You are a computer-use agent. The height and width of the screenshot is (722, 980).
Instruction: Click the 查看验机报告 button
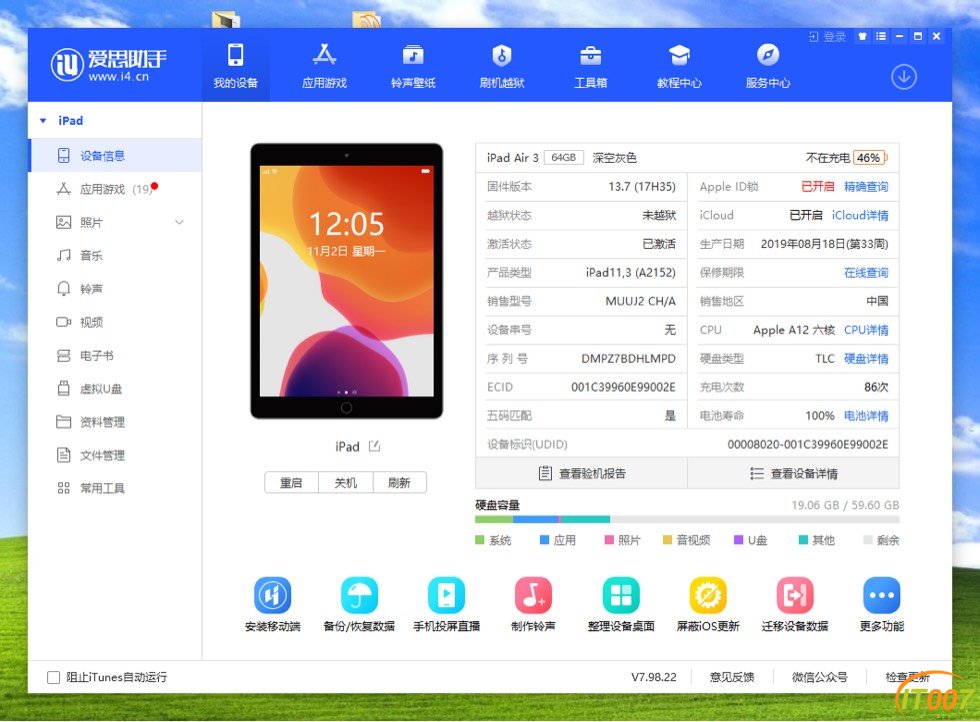click(x=581, y=473)
